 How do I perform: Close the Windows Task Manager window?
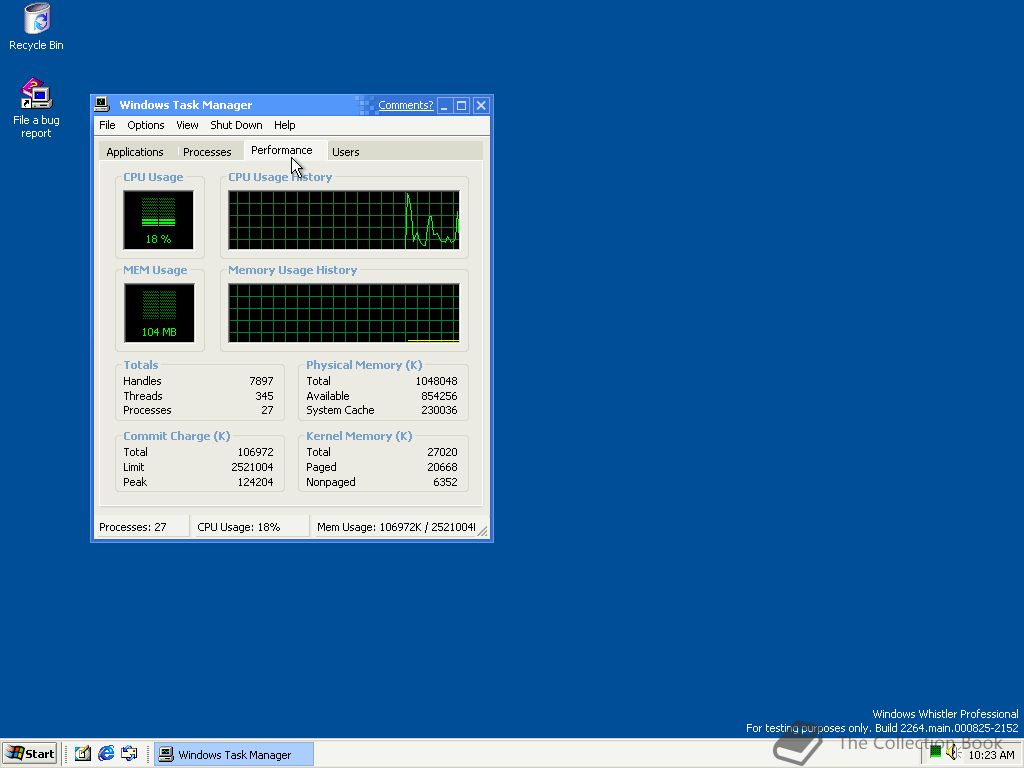(x=481, y=105)
